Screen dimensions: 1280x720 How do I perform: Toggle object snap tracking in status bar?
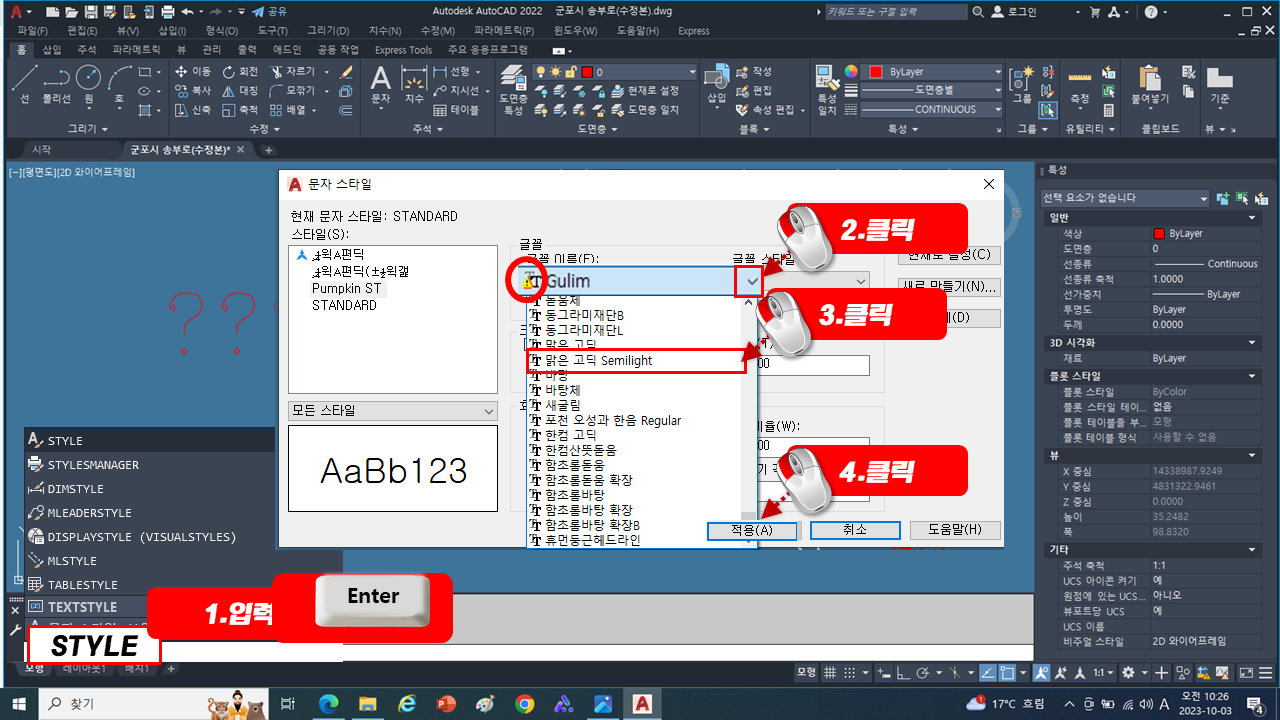987,673
